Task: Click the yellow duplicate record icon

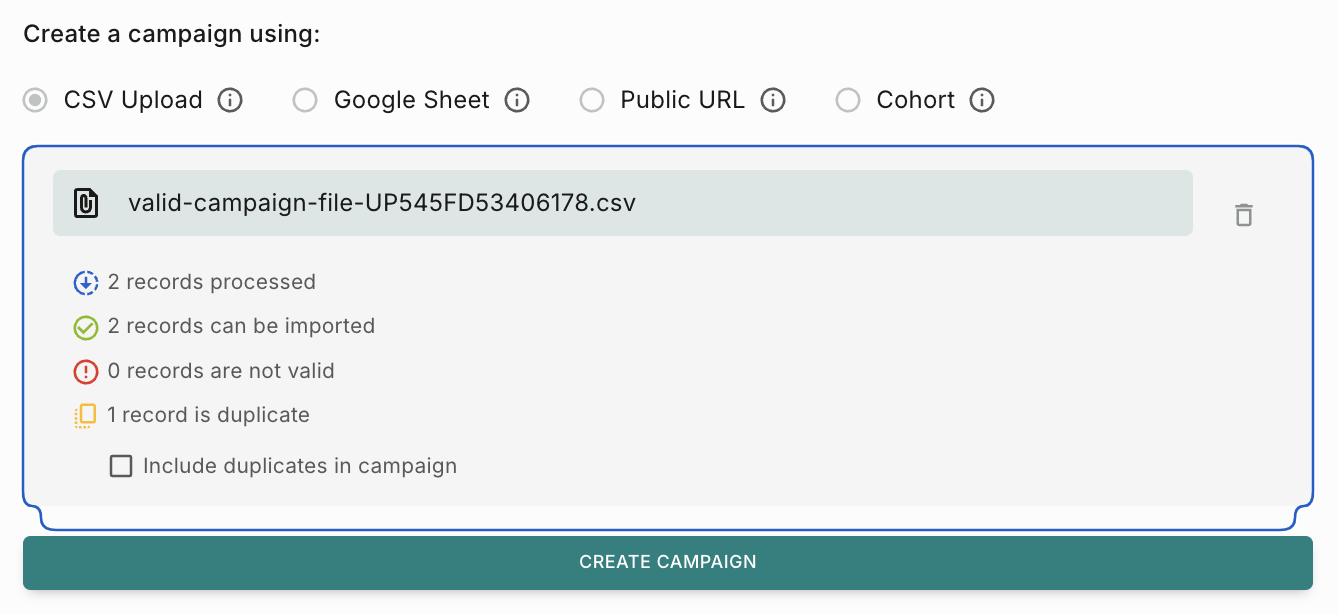Action: point(86,416)
